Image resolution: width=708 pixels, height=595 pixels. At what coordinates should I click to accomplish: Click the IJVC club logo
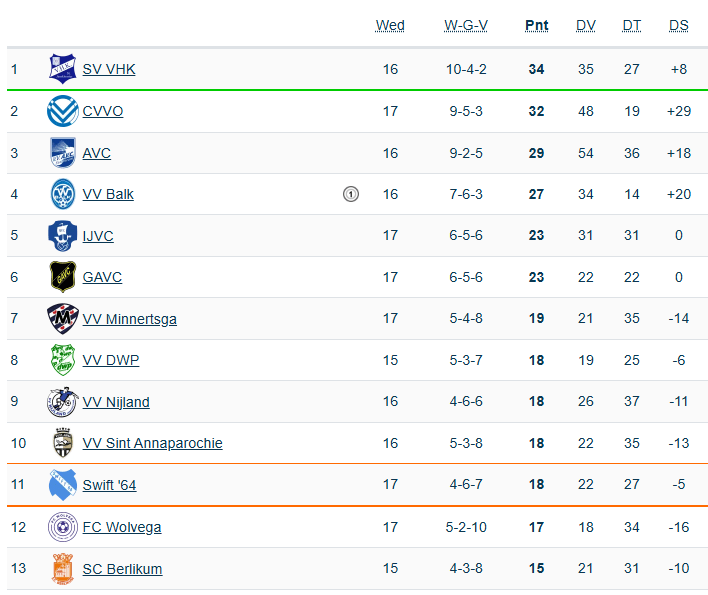[x=63, y=236]
